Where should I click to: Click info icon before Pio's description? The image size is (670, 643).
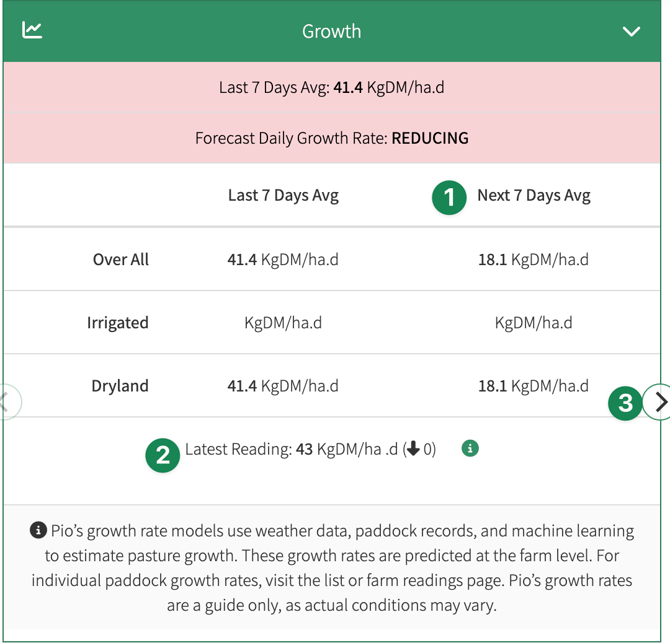click(x=38, y=530)
